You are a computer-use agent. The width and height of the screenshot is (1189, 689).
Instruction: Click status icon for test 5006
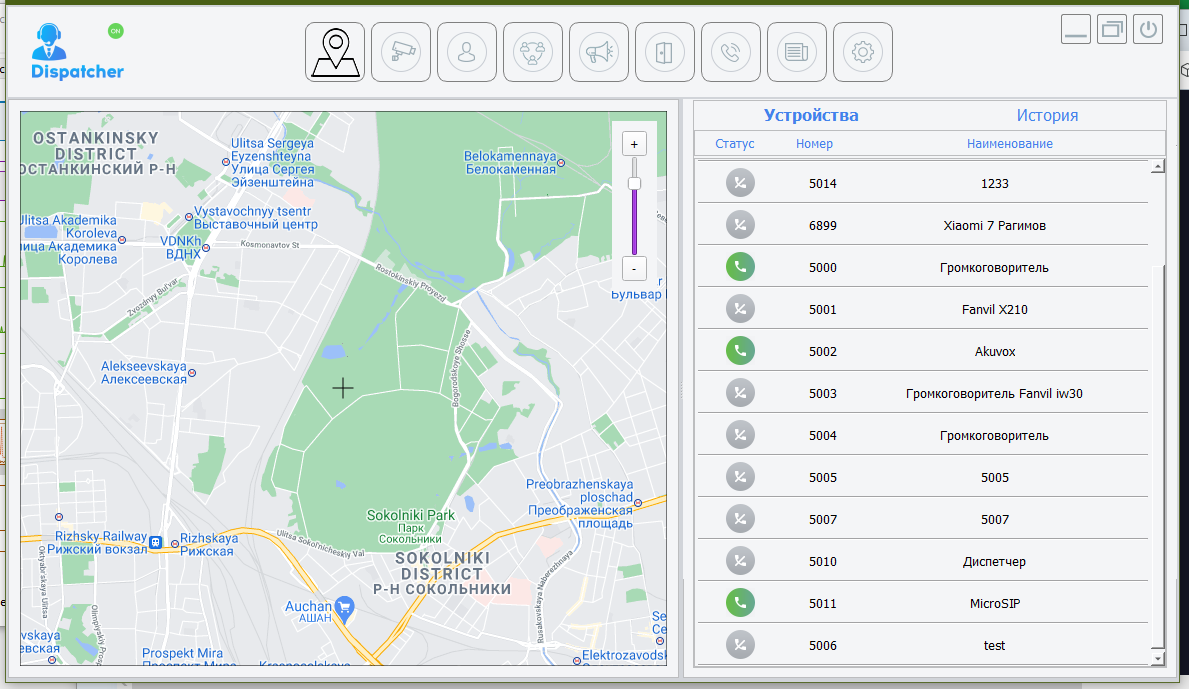(x=740, y=645)
